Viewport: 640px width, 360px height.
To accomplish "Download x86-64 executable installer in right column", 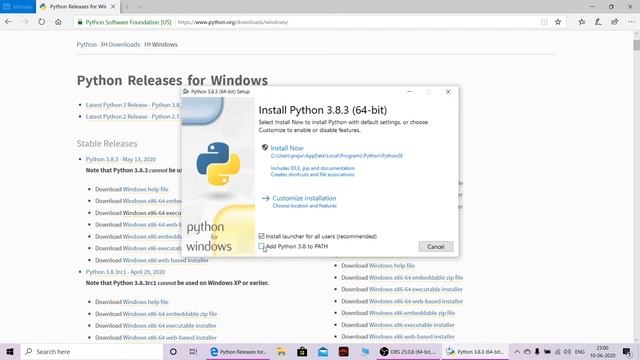I will (416, 289).
